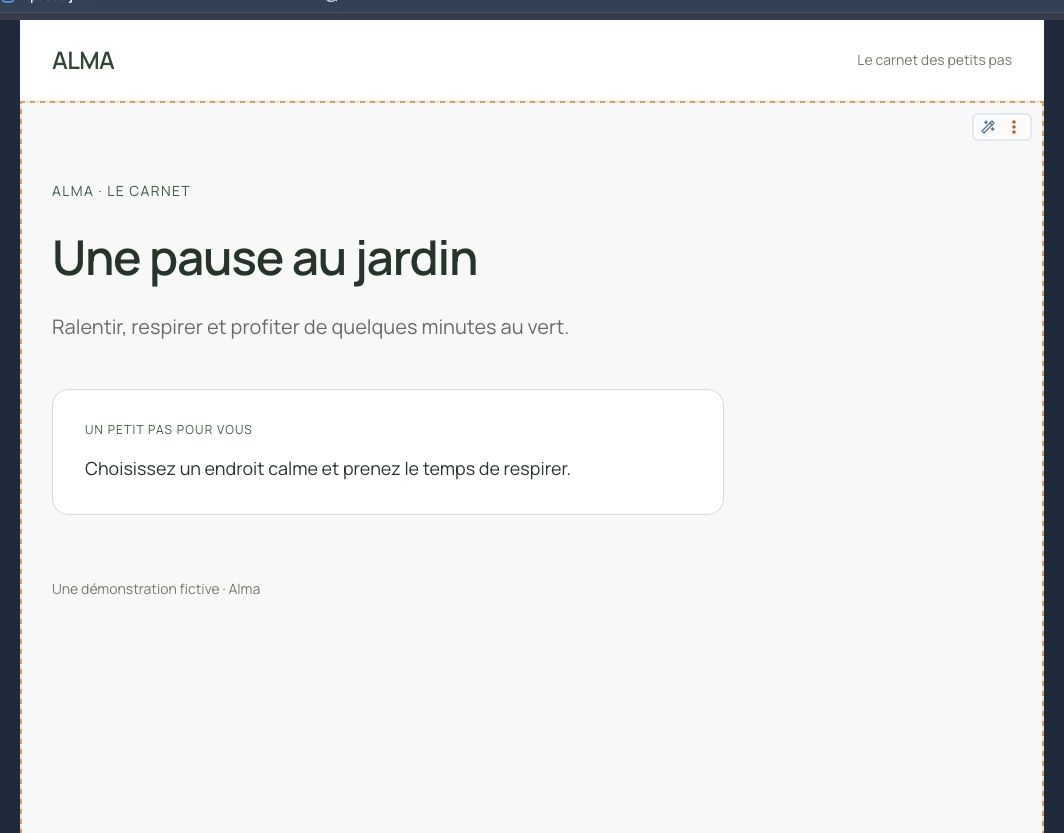
Task: Open 'Le carnet des petits pas' link
Action: point(934,60)
